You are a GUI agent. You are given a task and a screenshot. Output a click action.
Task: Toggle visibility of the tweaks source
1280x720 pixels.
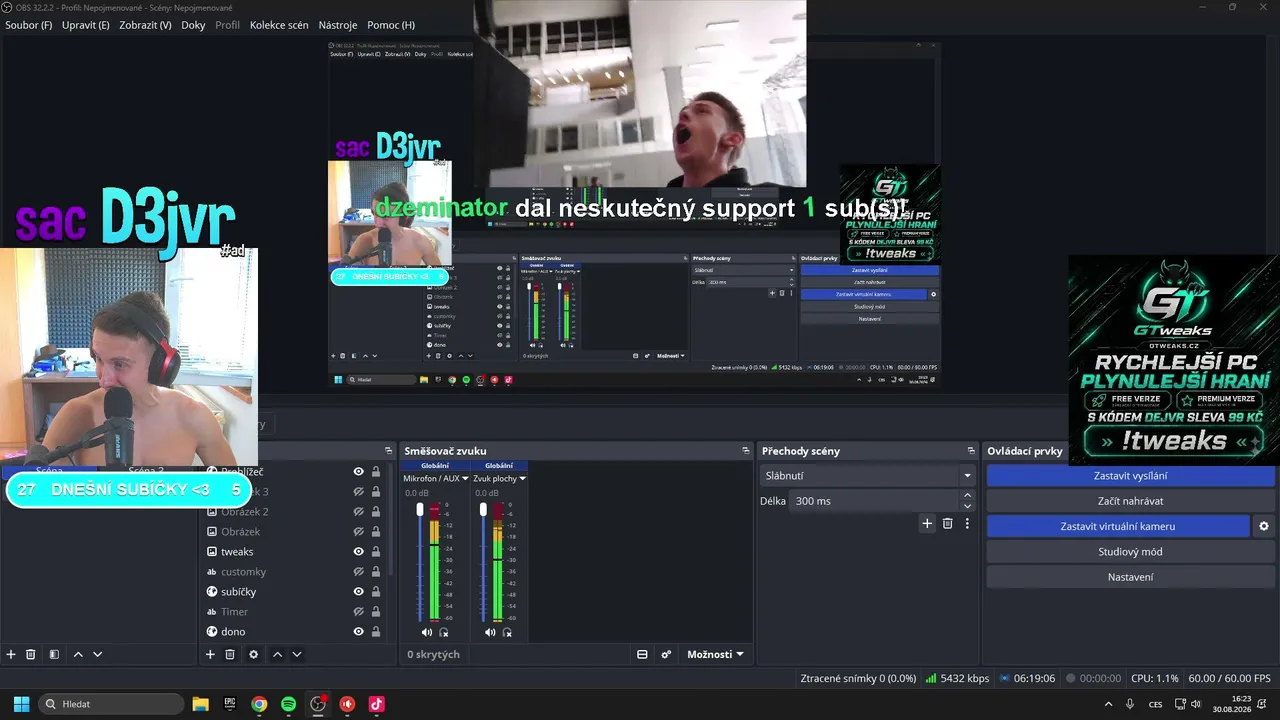tap(358, 552)
